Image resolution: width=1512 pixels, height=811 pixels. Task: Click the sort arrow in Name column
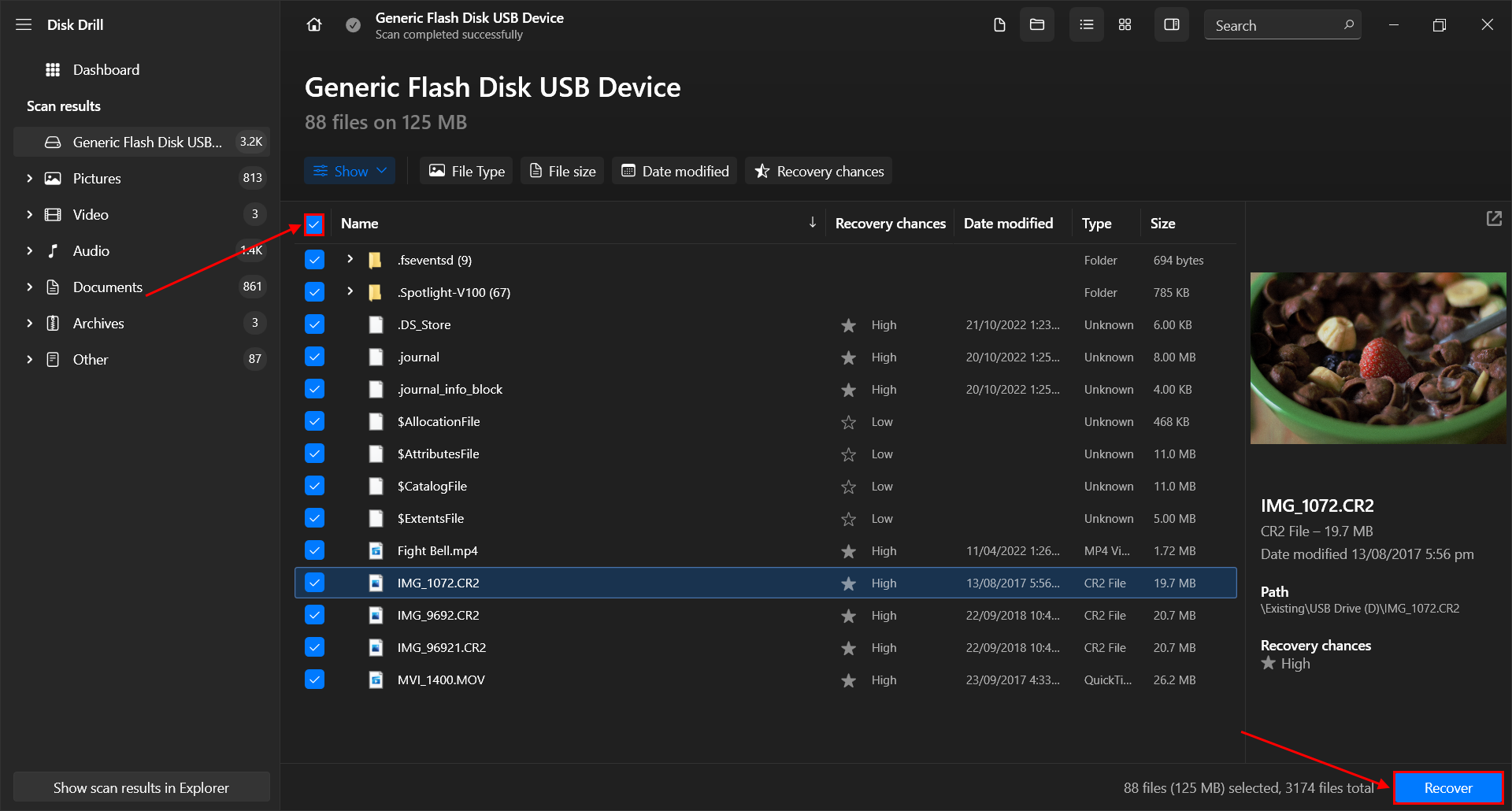812,223
